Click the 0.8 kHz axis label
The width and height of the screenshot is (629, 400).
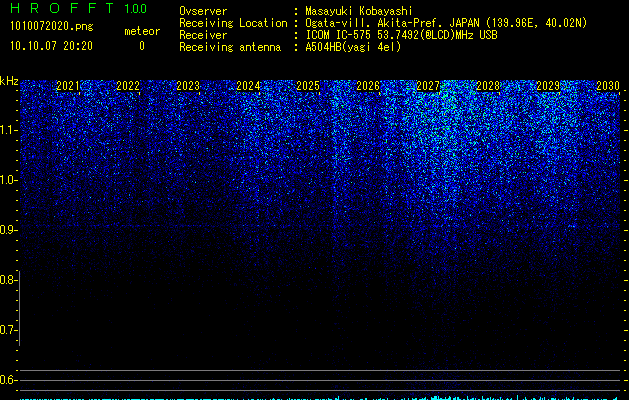coord(7,280)
